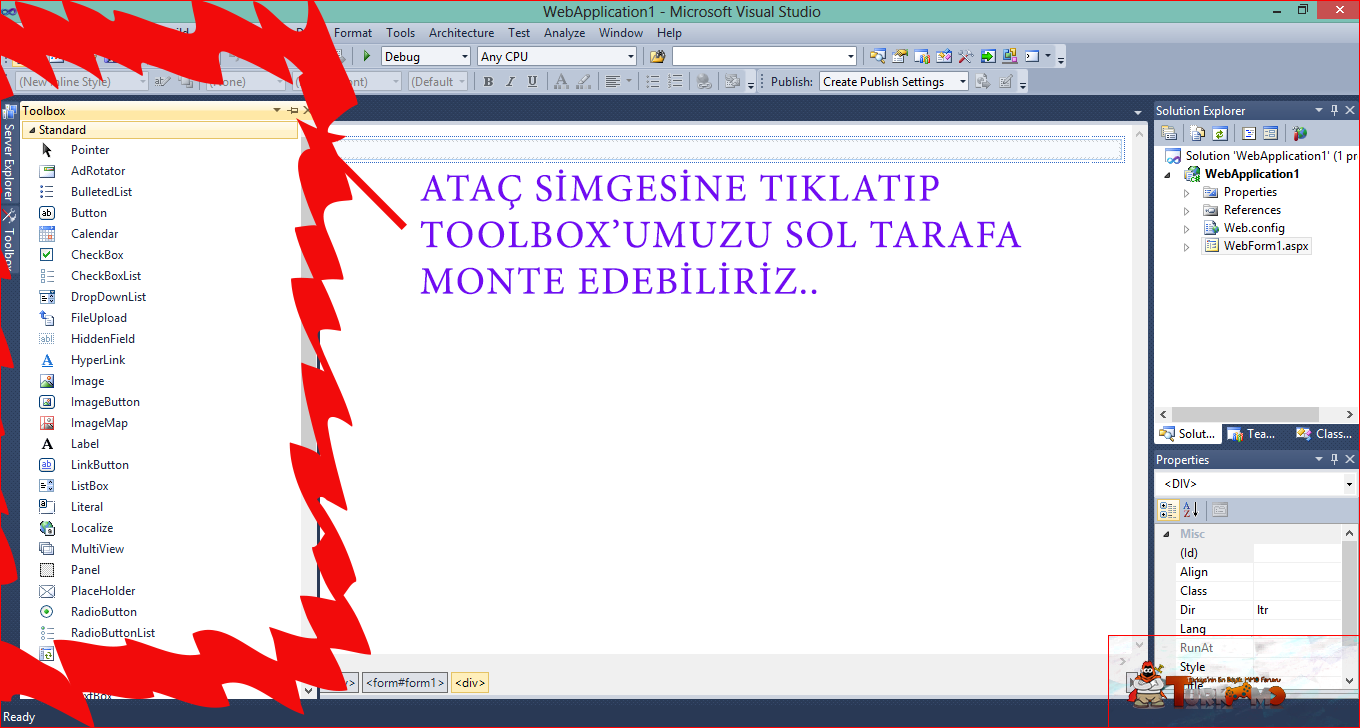Open the Architecture menu
The height and width of the screenshot is (728, 1360).
pyautogui.click(x=461, y=33)
